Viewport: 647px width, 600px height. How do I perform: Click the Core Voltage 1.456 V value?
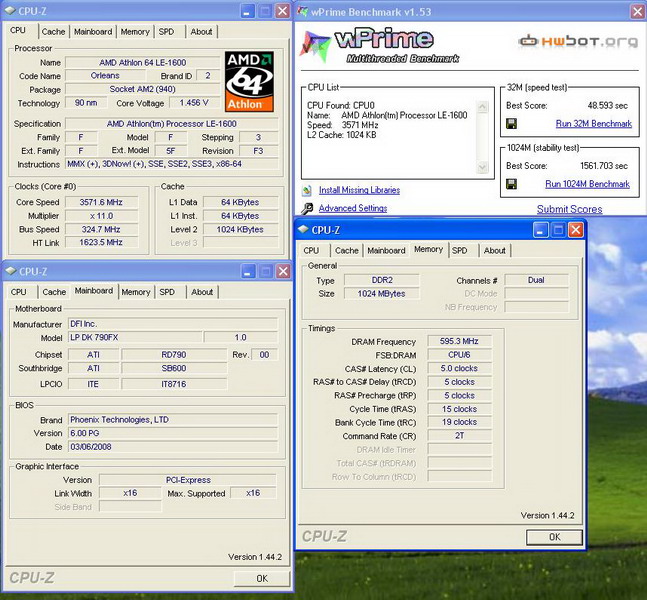coord(194,103)
